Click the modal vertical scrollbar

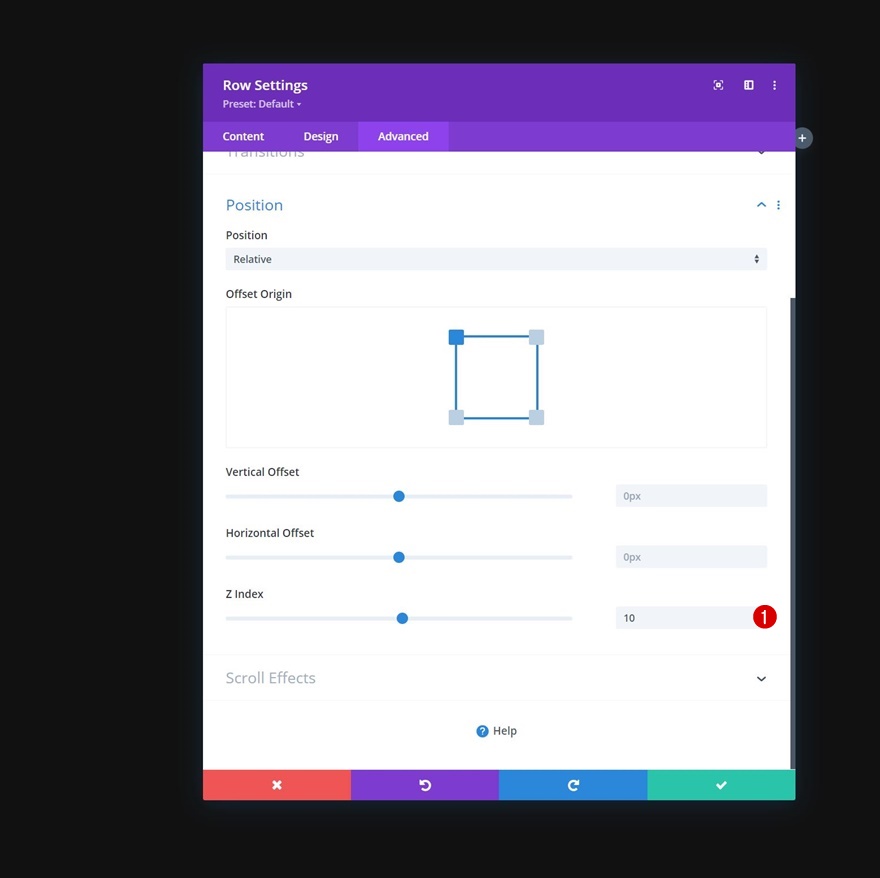point(792,533)
